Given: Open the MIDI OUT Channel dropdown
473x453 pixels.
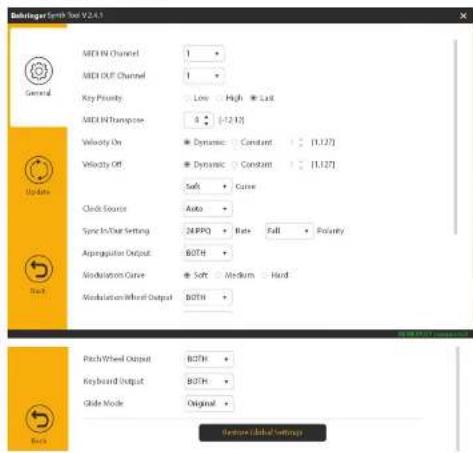Looking at the screenshot, I should pyautogui.click(x=204, y=76).
